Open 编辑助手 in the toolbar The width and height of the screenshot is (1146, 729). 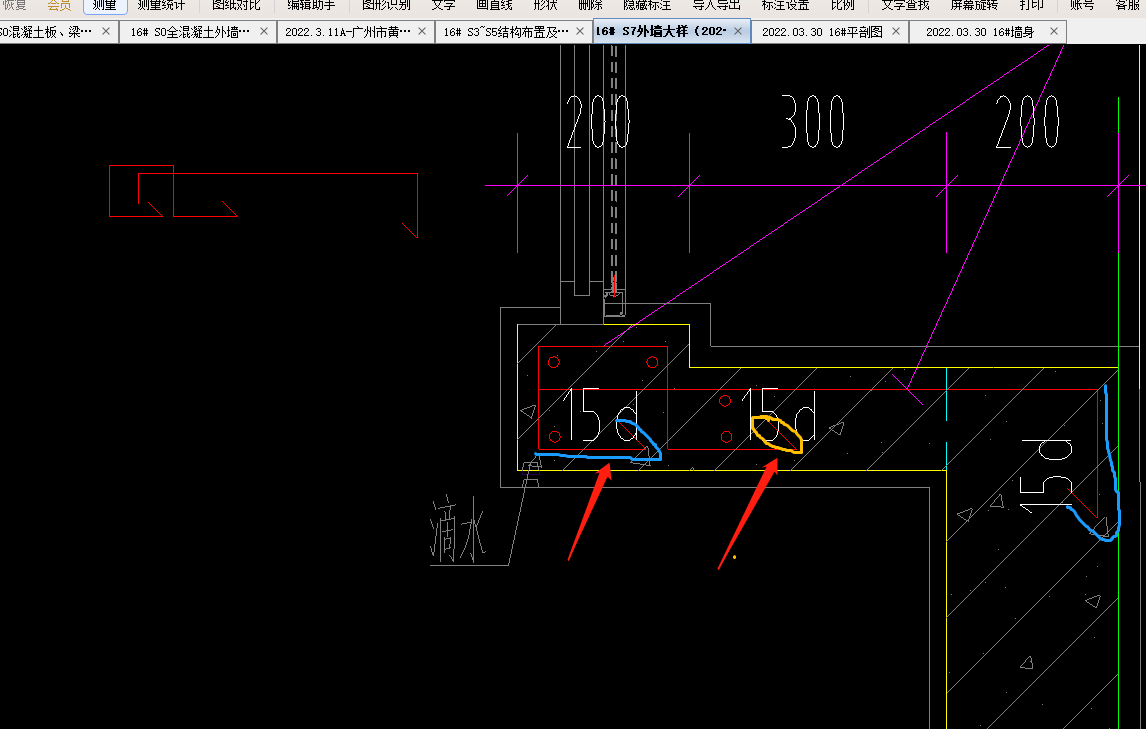pos(311,5)
